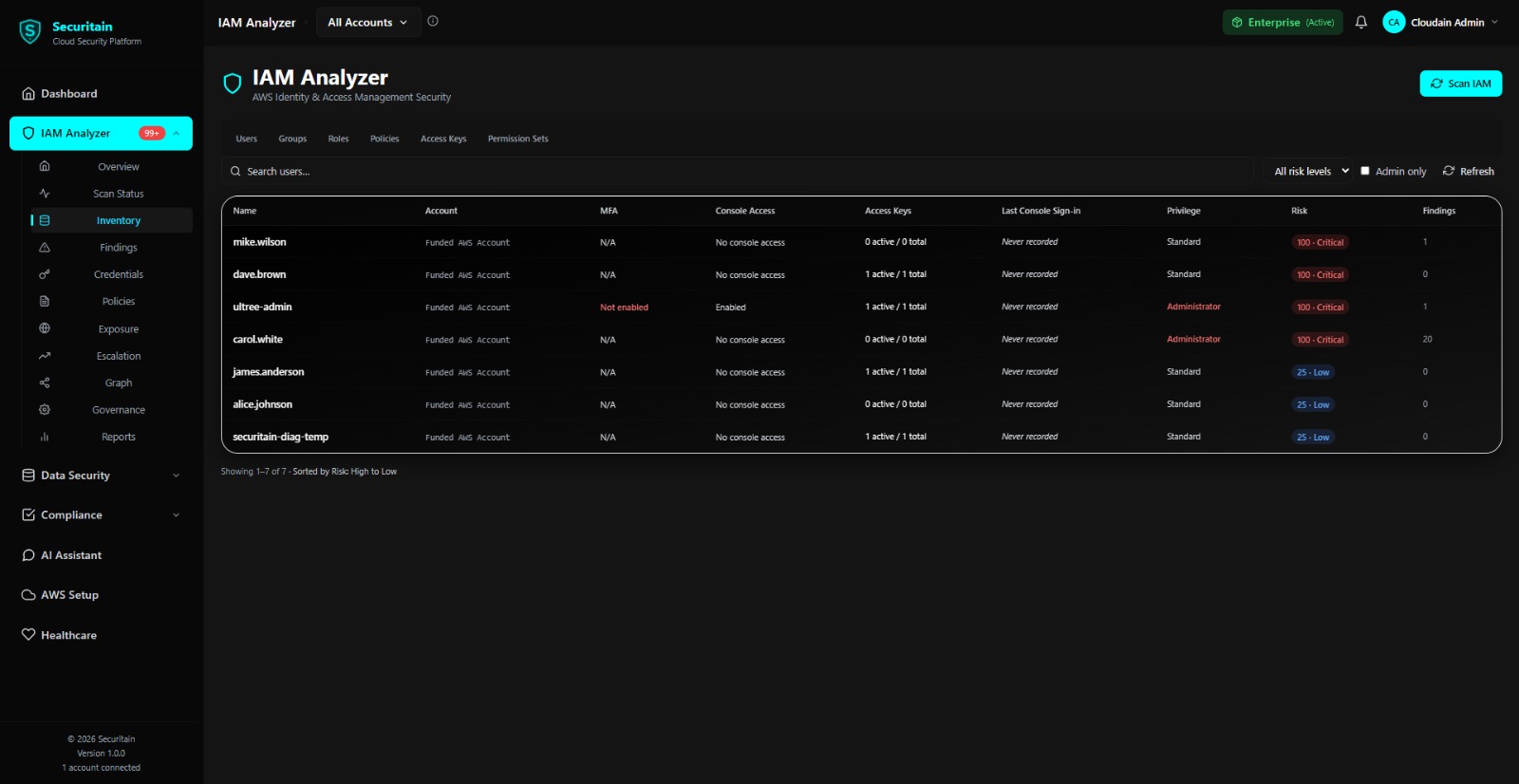Click the Findings warning triangle icon
The width and height of the screenshot is (1519, 784).
coord(45,247)
